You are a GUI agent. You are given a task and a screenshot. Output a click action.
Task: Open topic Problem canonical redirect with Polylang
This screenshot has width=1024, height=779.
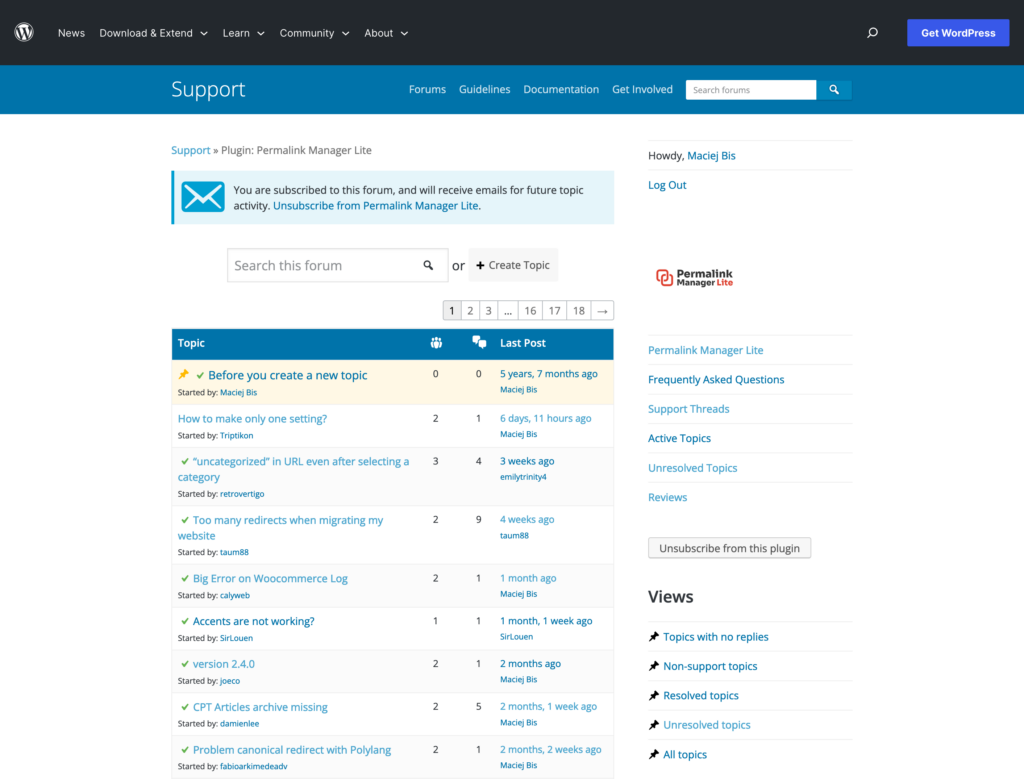pyautogui.click(x=292, y=750)
